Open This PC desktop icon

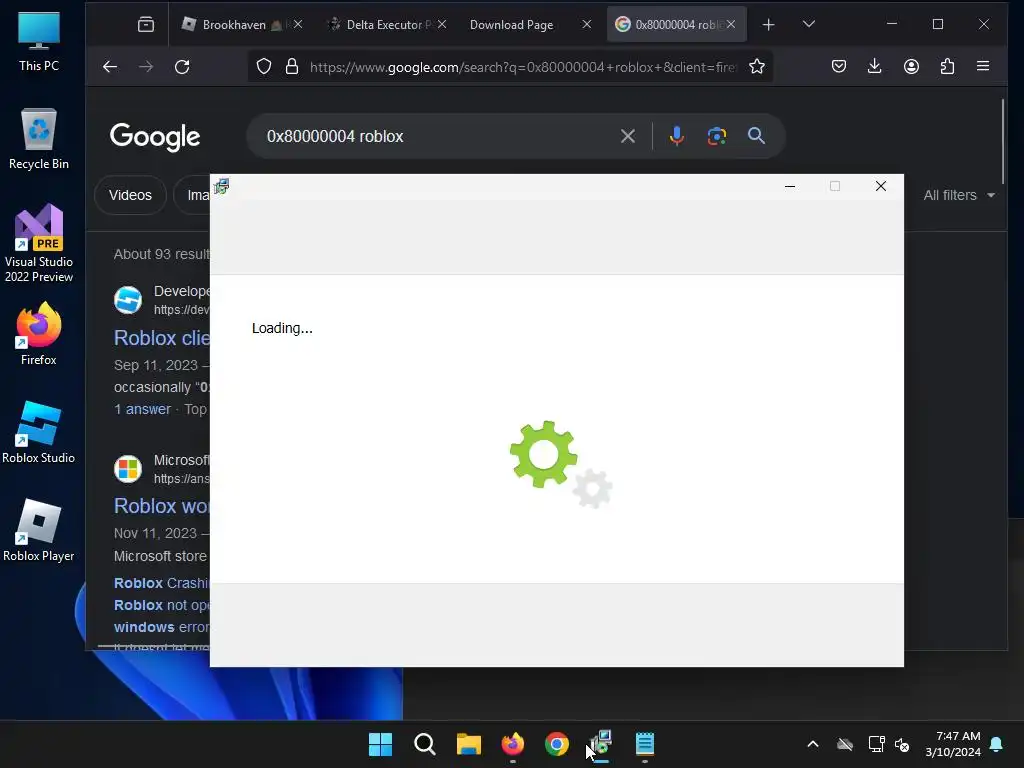[39, 40]
